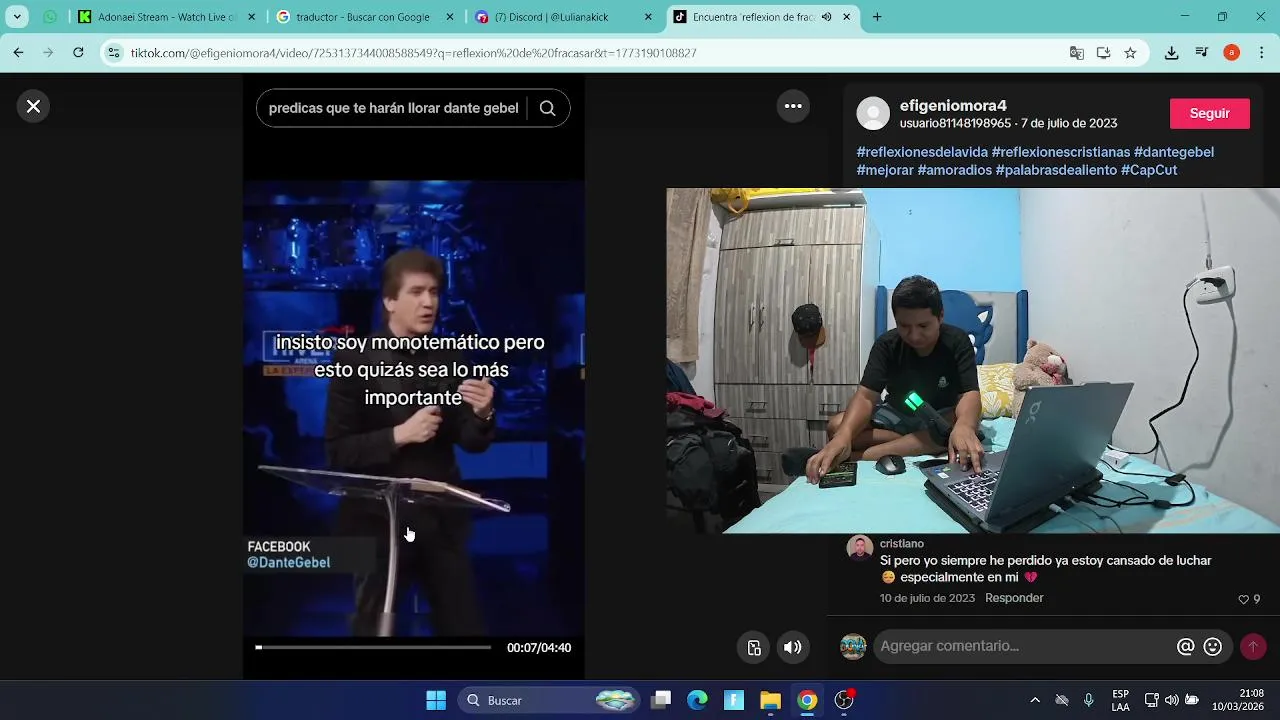Screen dimensions: 1280x720
Task: Open the browser downloads icon
Action: coord(1172,53)
